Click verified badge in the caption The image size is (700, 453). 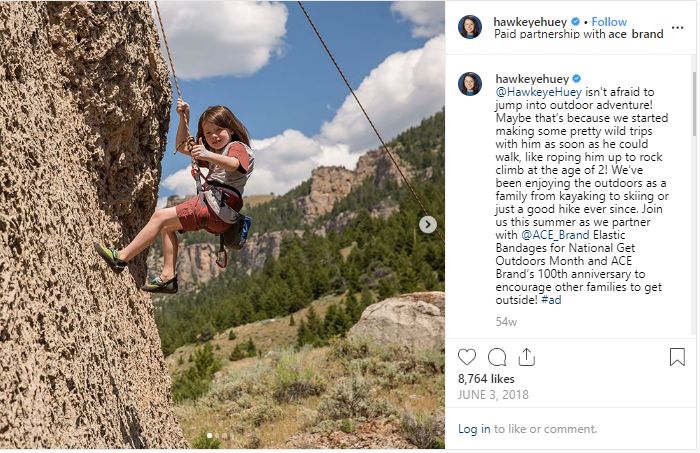576,78
